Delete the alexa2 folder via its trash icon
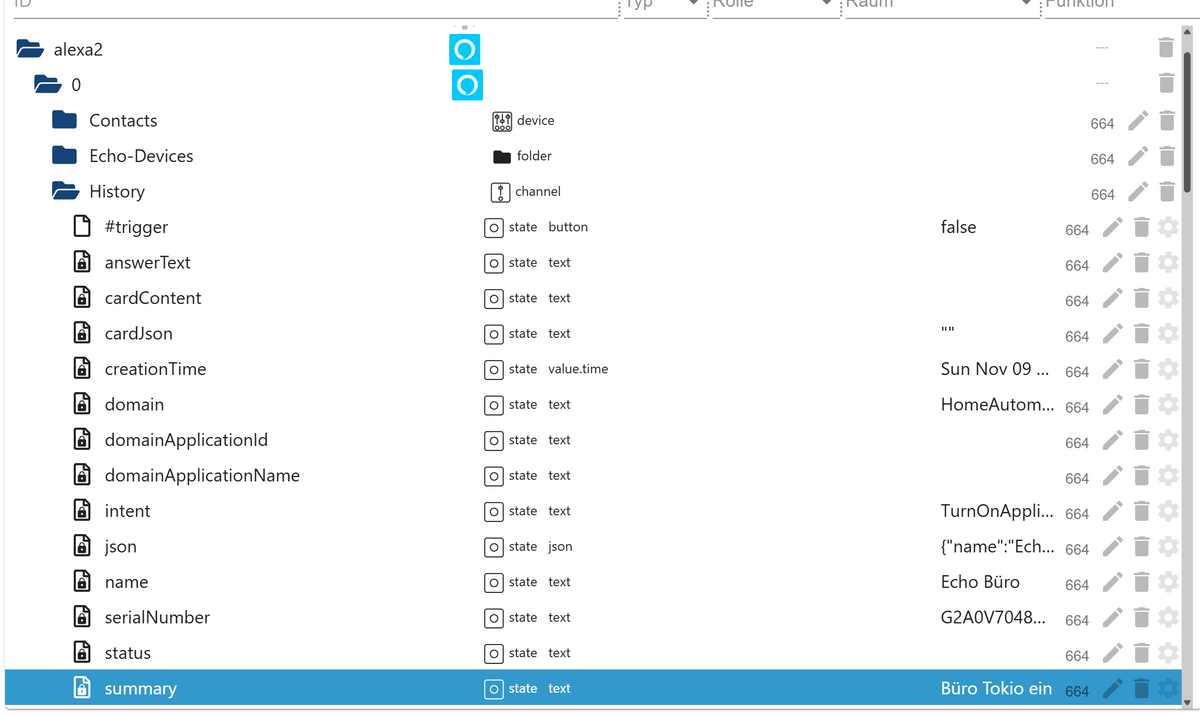The image size is (1200, 715). (1165, 46)
